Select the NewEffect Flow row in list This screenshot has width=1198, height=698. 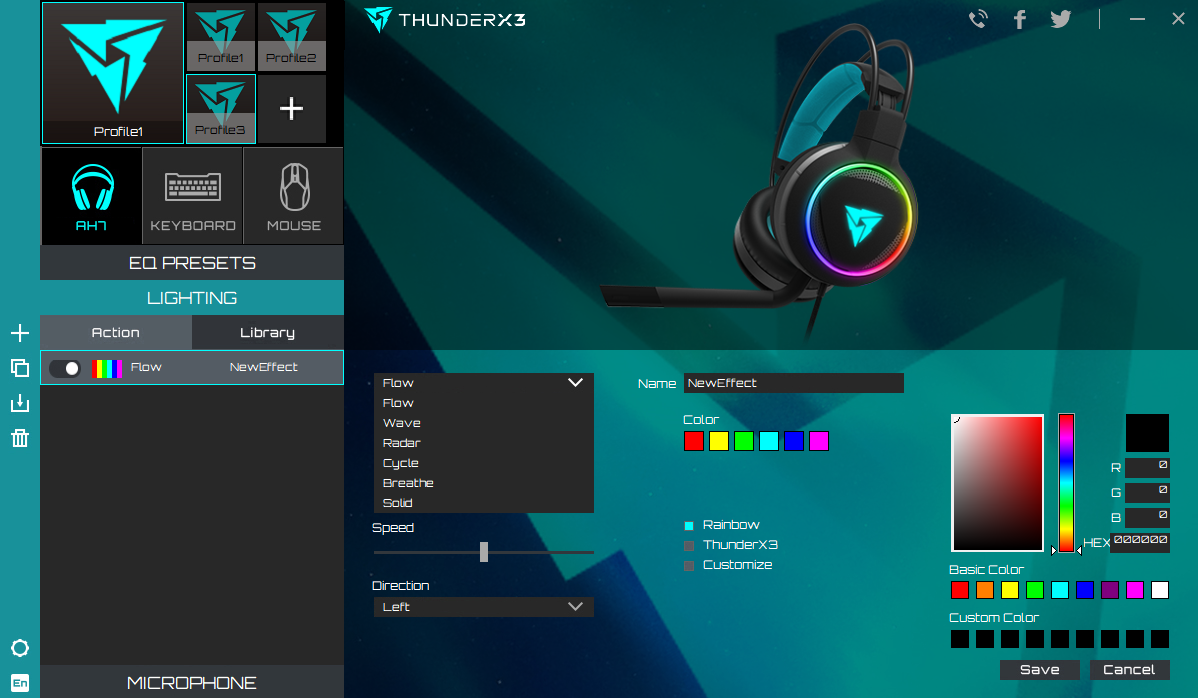pos(192,367)
